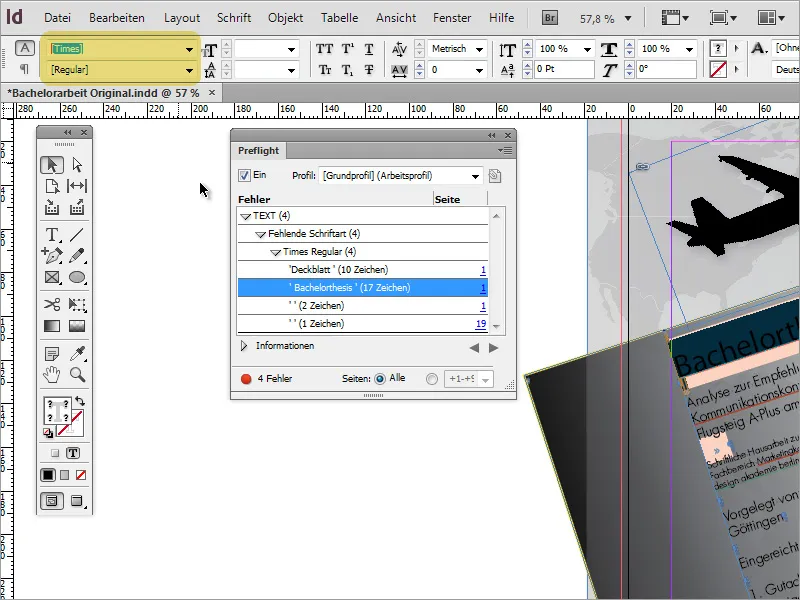Viewport: 800px width, 600px height.
Task: Open the Schrift menu
Action: pos(234,18)
